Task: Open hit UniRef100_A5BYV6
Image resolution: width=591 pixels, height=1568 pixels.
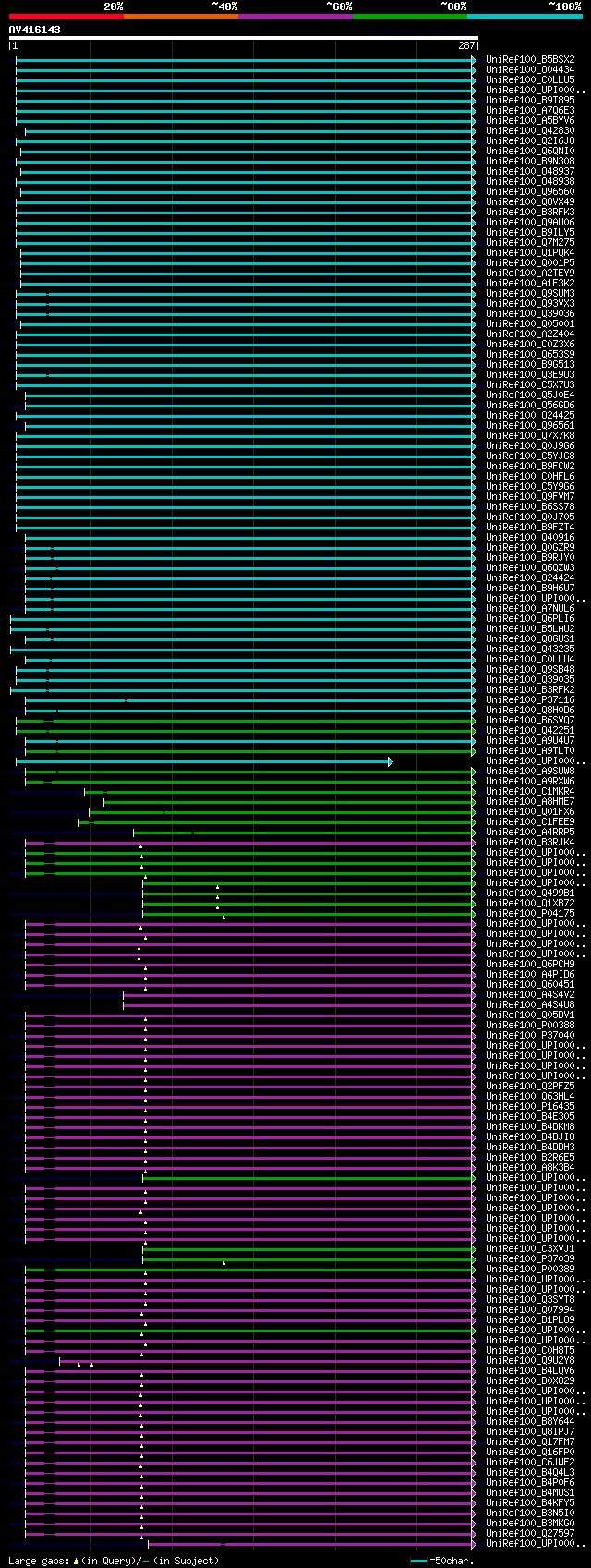Action: coord(530,120)
